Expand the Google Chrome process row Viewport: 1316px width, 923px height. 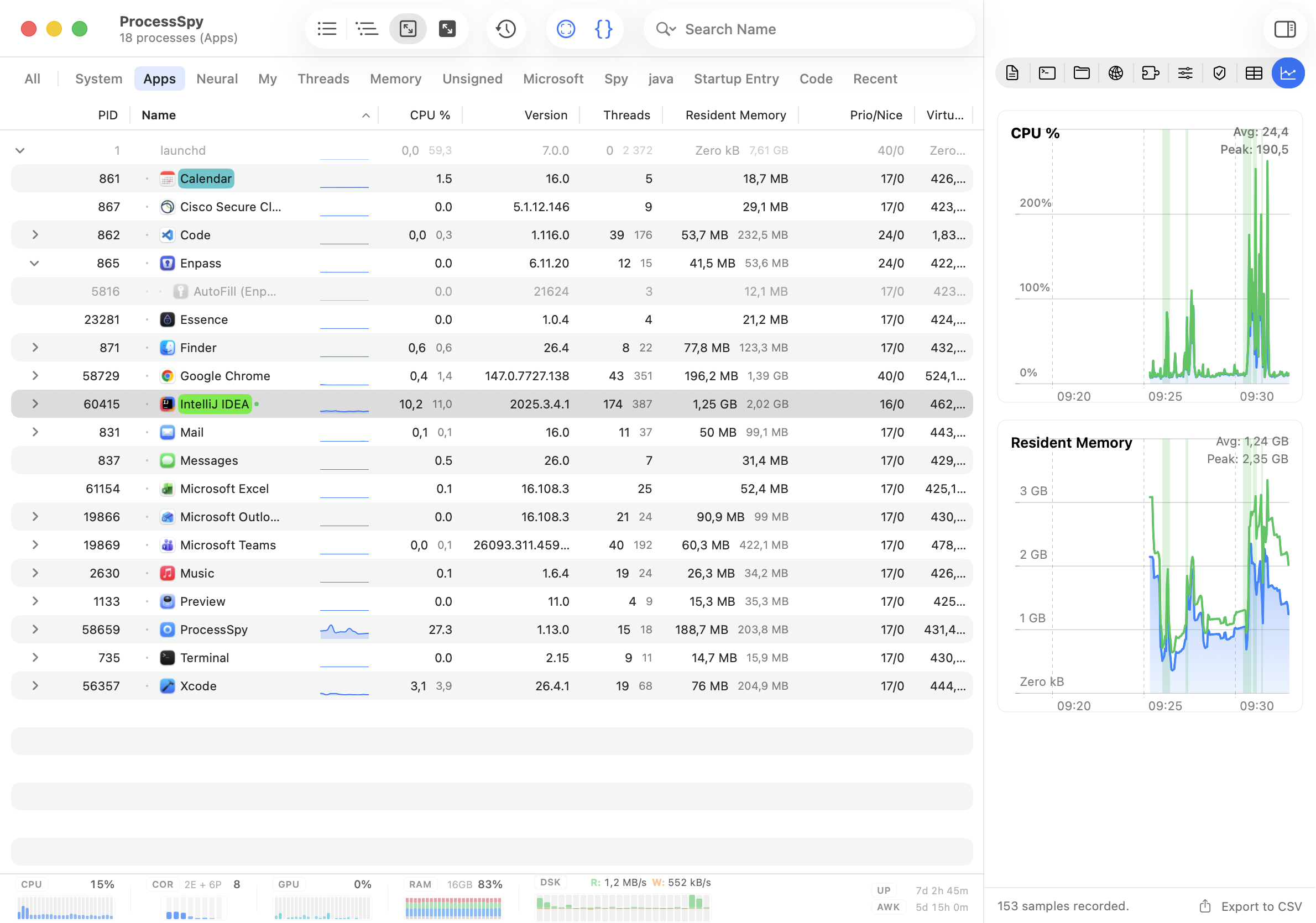[x=35, y=376]
